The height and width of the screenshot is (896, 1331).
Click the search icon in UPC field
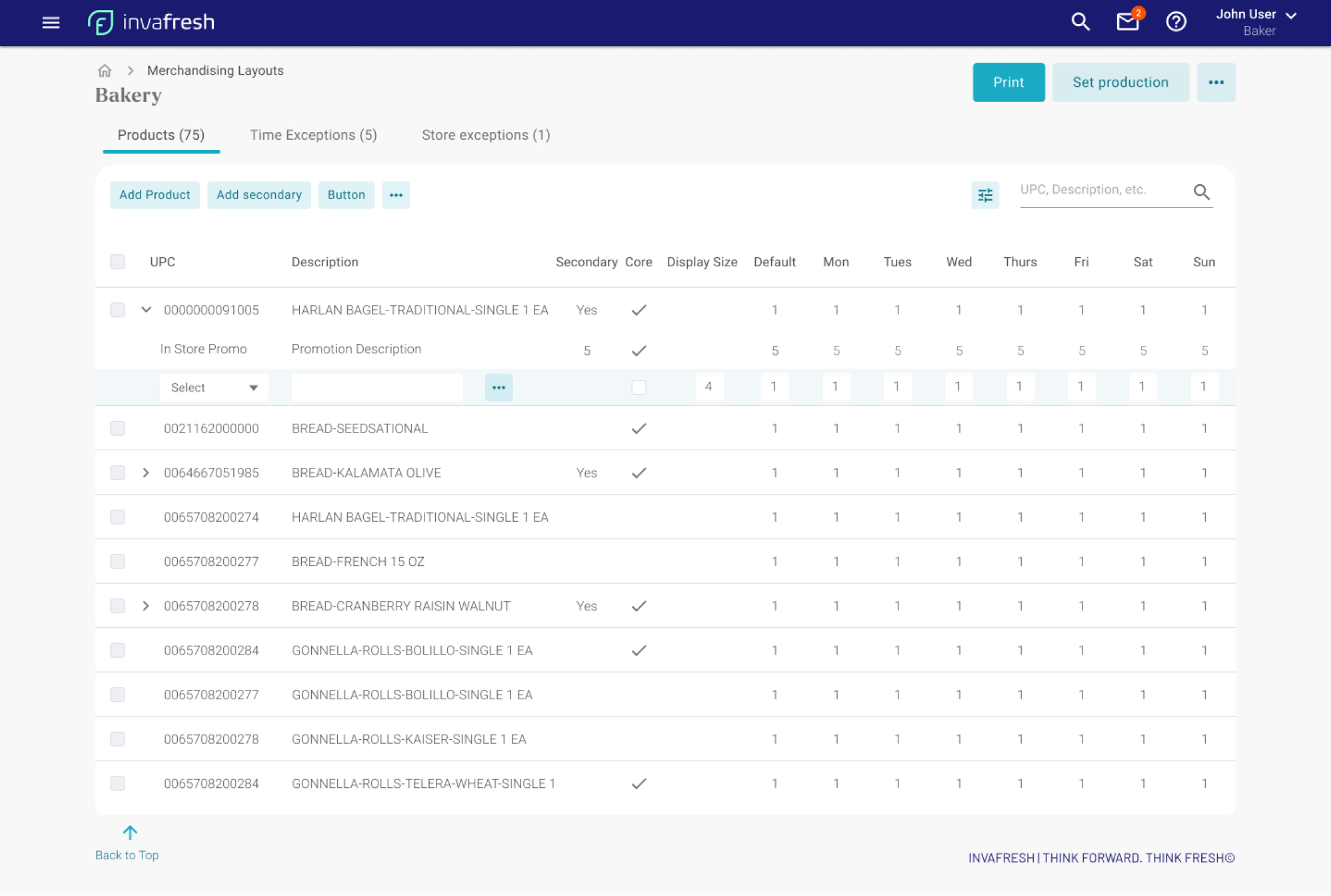[1201, 192]
